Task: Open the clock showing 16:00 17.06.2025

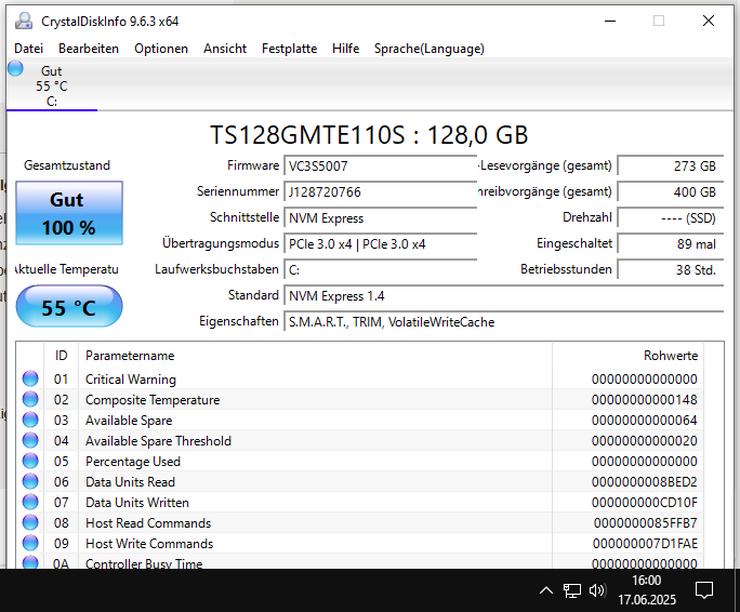Action: [647, 590]
